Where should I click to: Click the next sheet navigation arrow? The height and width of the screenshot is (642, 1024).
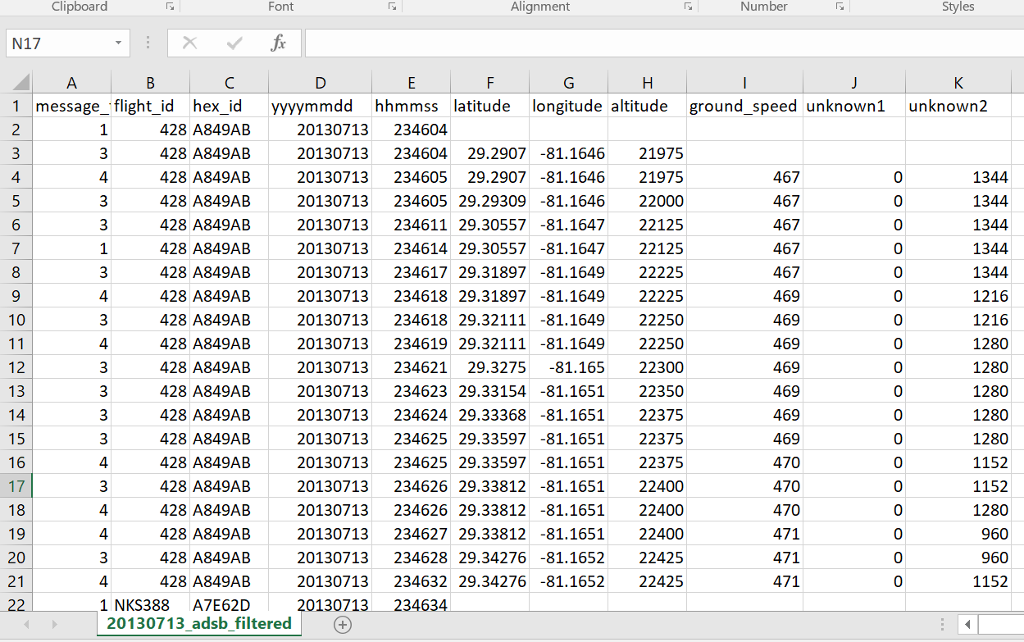(54, 624)
